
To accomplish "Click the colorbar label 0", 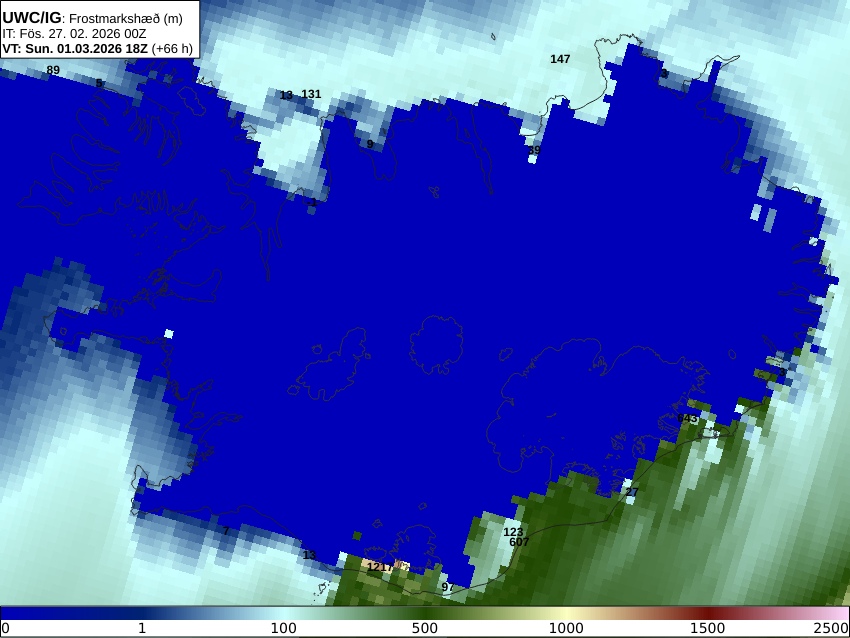I will (x=5, y=628).
